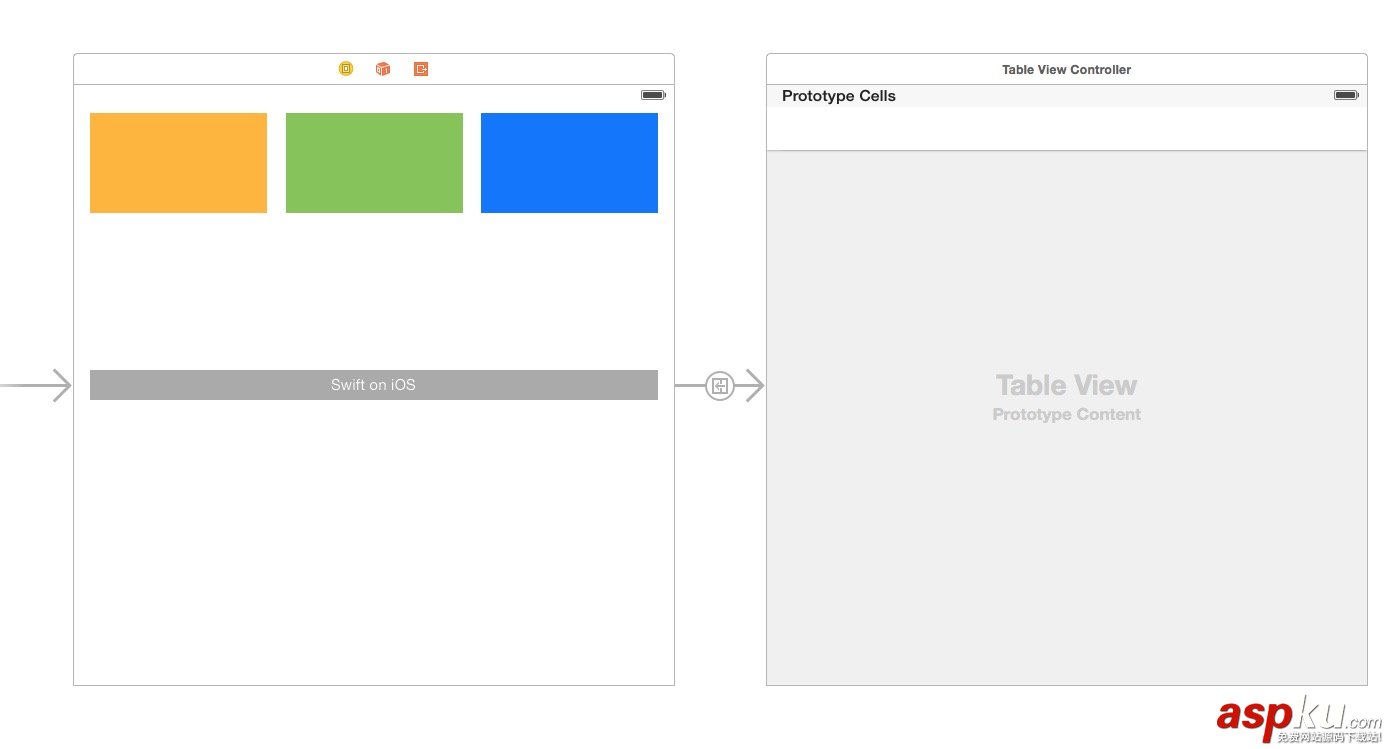Select the Exit icon in scene dock

[x=421, y=69]
